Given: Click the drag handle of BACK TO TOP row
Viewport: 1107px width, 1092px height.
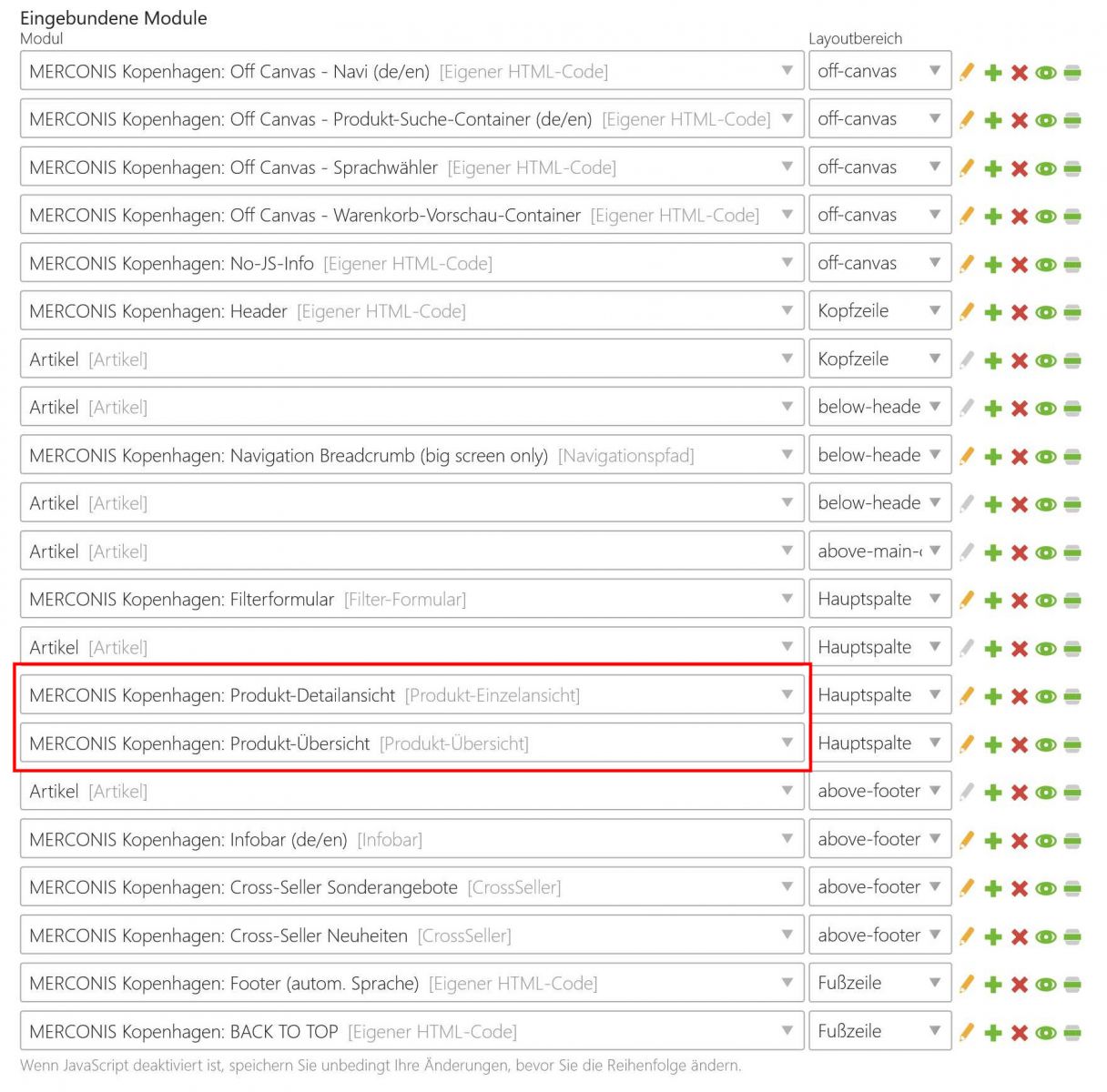Looking at the screenshot, I should pos(1072,1033).
